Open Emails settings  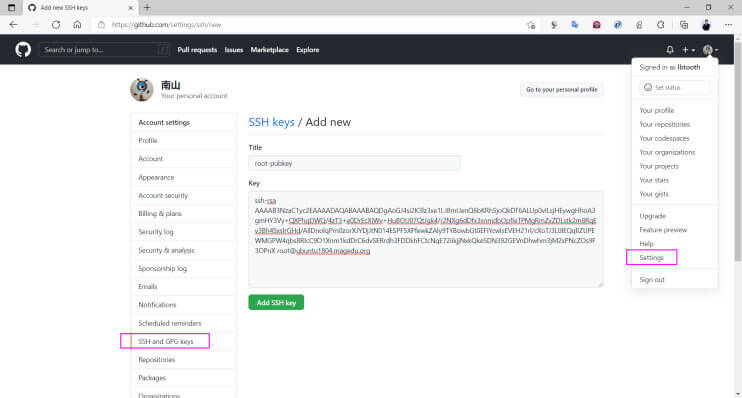click(184, 286)
